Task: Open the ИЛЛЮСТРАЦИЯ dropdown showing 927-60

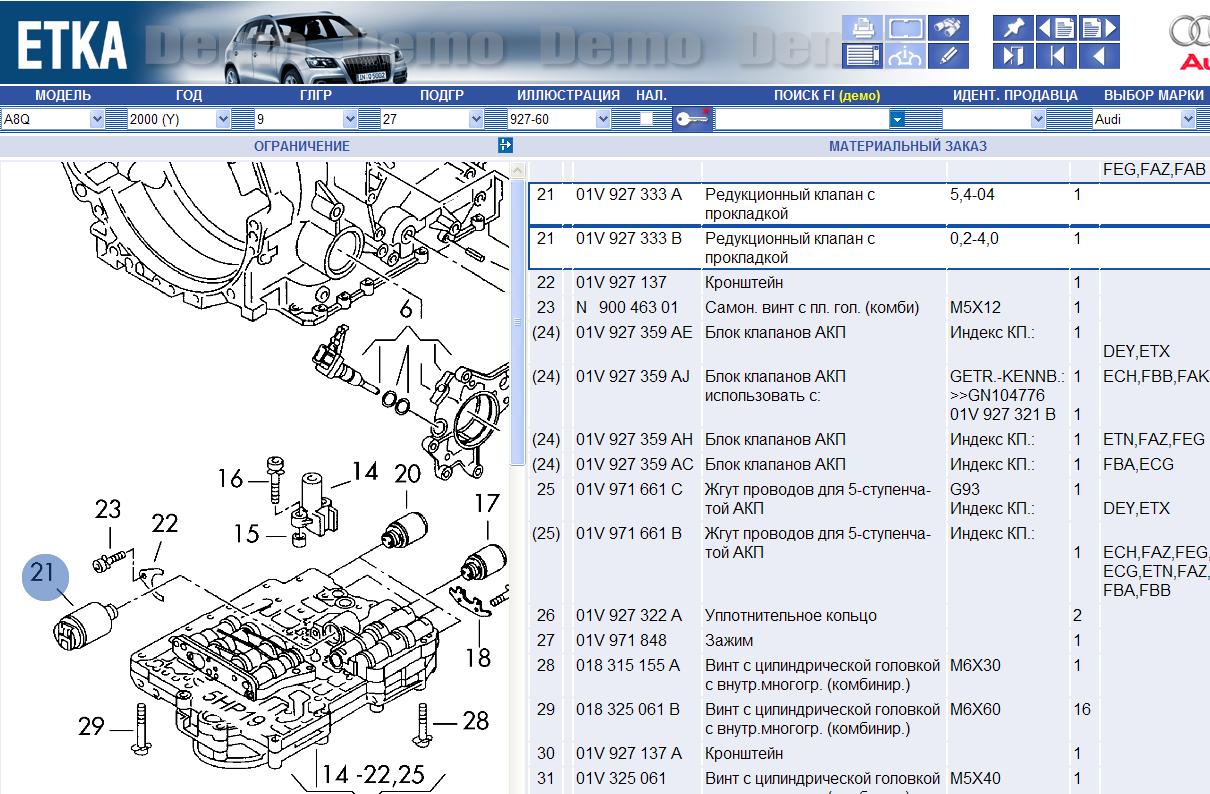Action: [x=559, y=119]
